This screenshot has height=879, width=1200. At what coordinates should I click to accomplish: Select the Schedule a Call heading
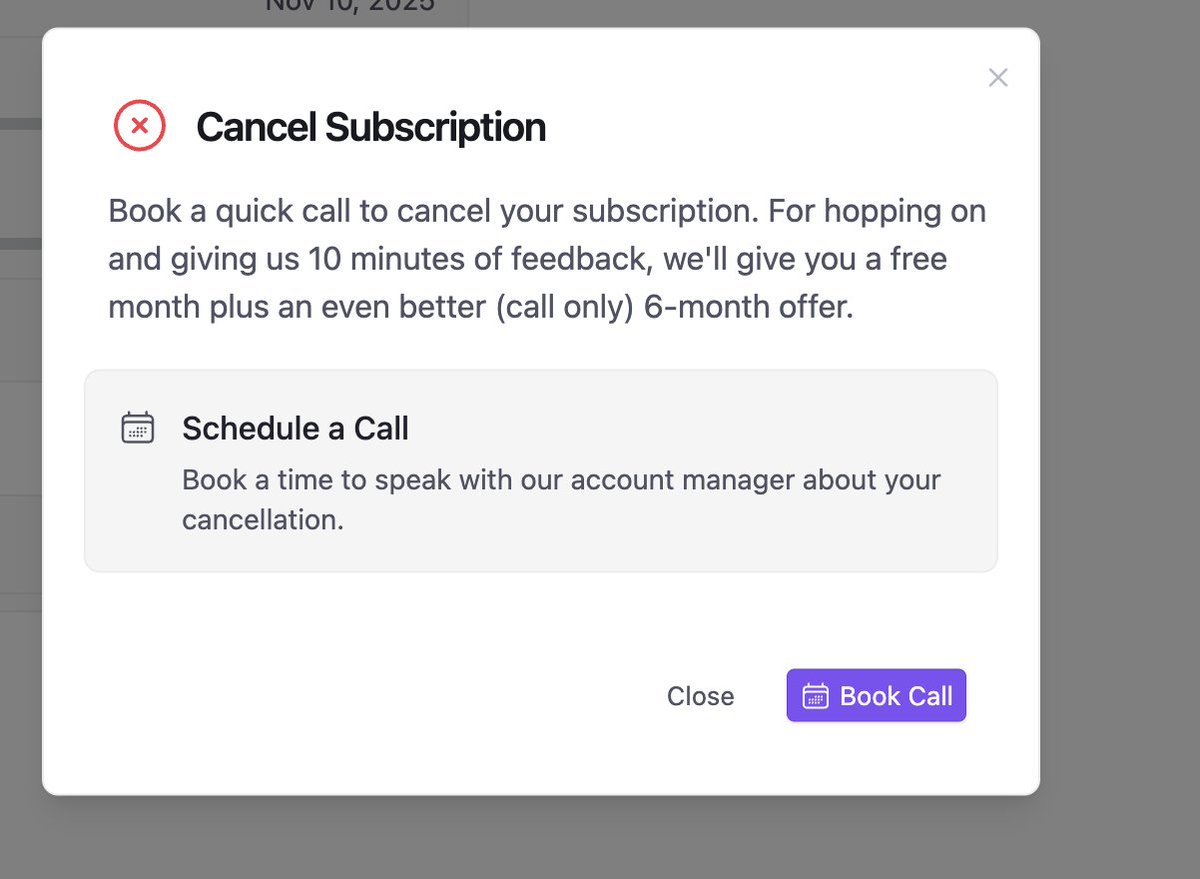click(295, 428)
